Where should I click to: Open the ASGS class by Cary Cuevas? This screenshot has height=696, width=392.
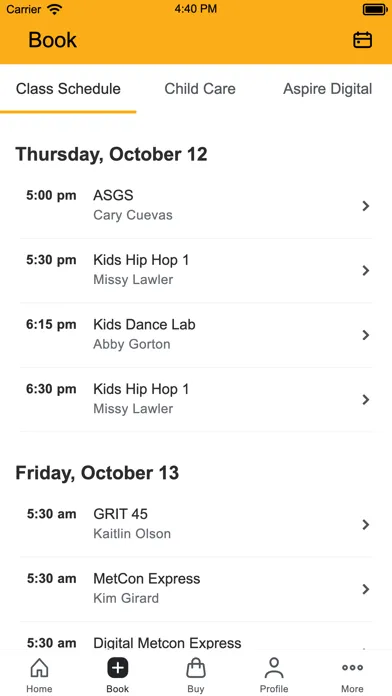click(x=196, y=206)
